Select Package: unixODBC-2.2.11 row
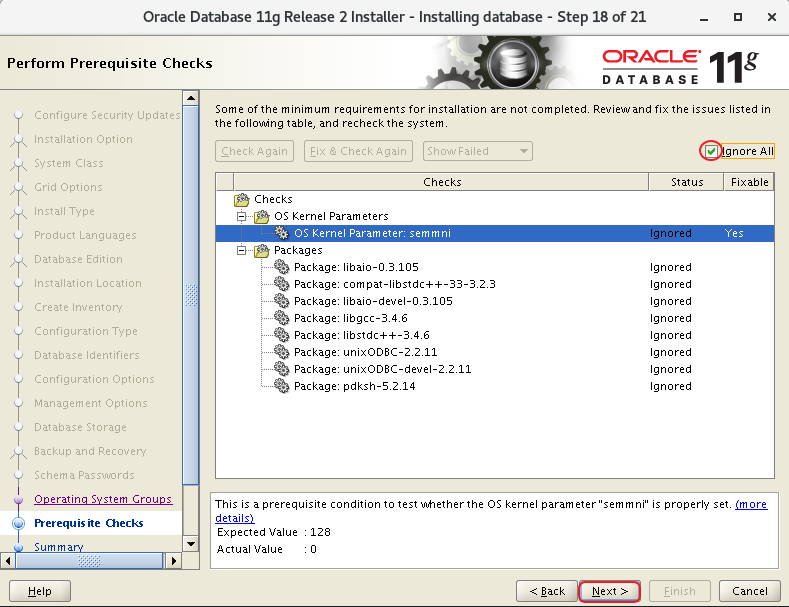 (495, 352)
